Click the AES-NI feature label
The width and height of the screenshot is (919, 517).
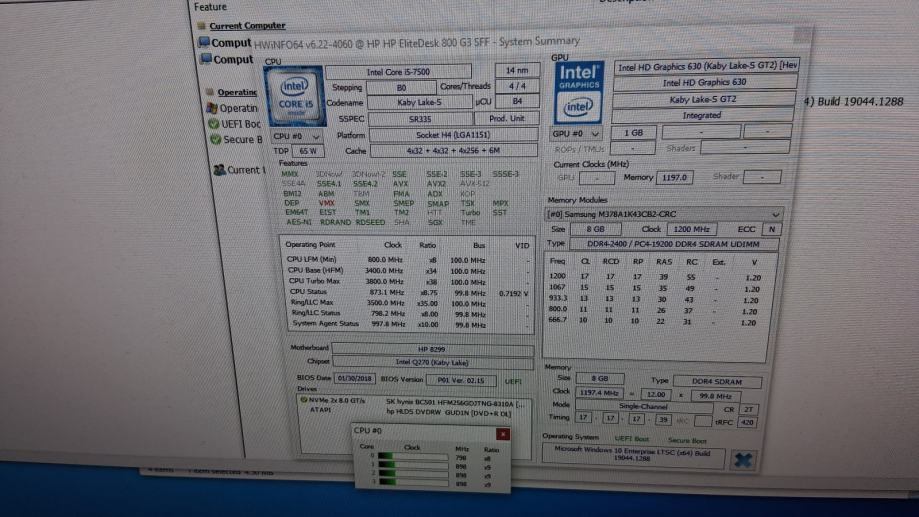tap(299, 222)
